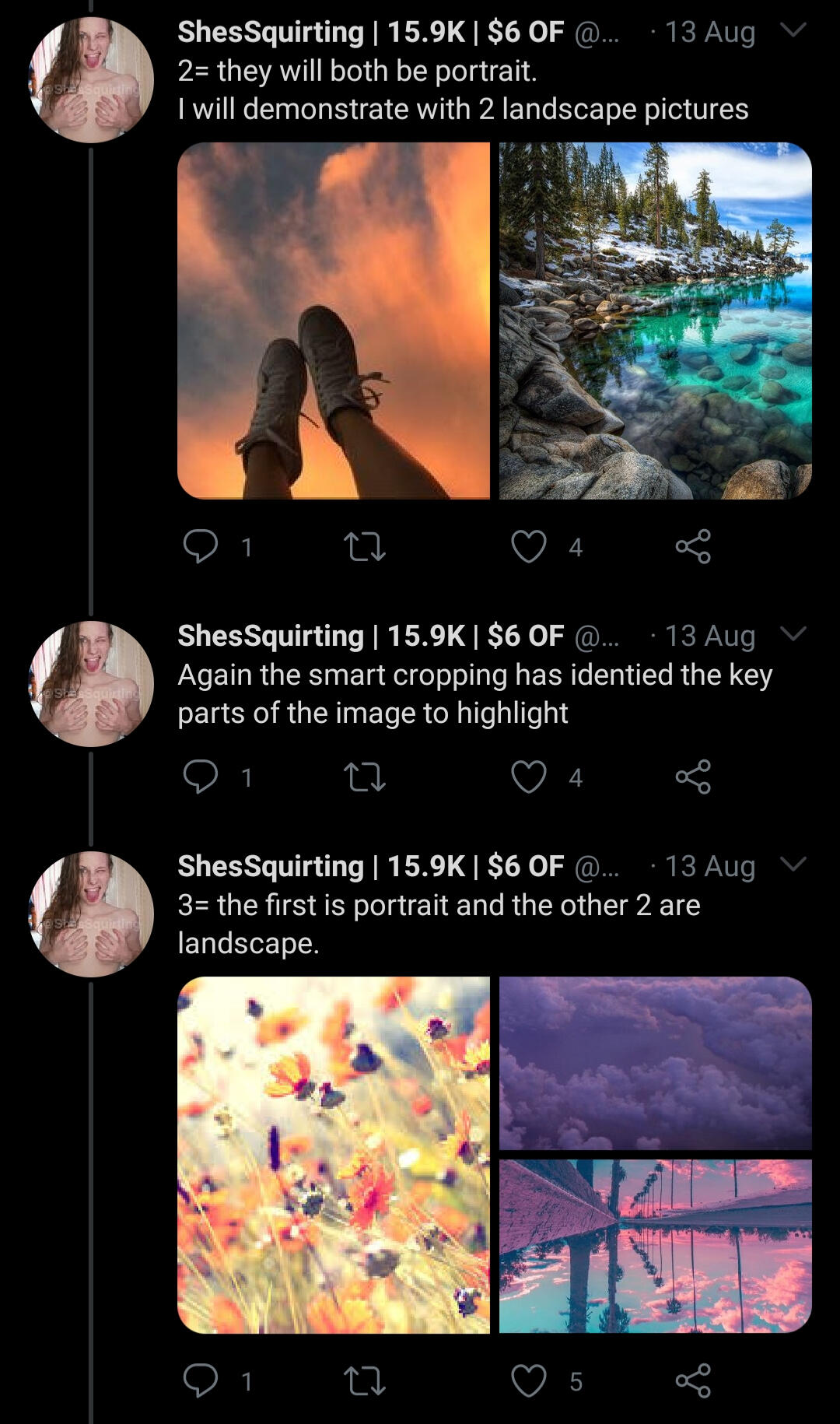Like the two landscape pictures tweet
Image resolution: width=840 pixels, height=1424 pixels.
pyautogui.click(x=528, y=546)
